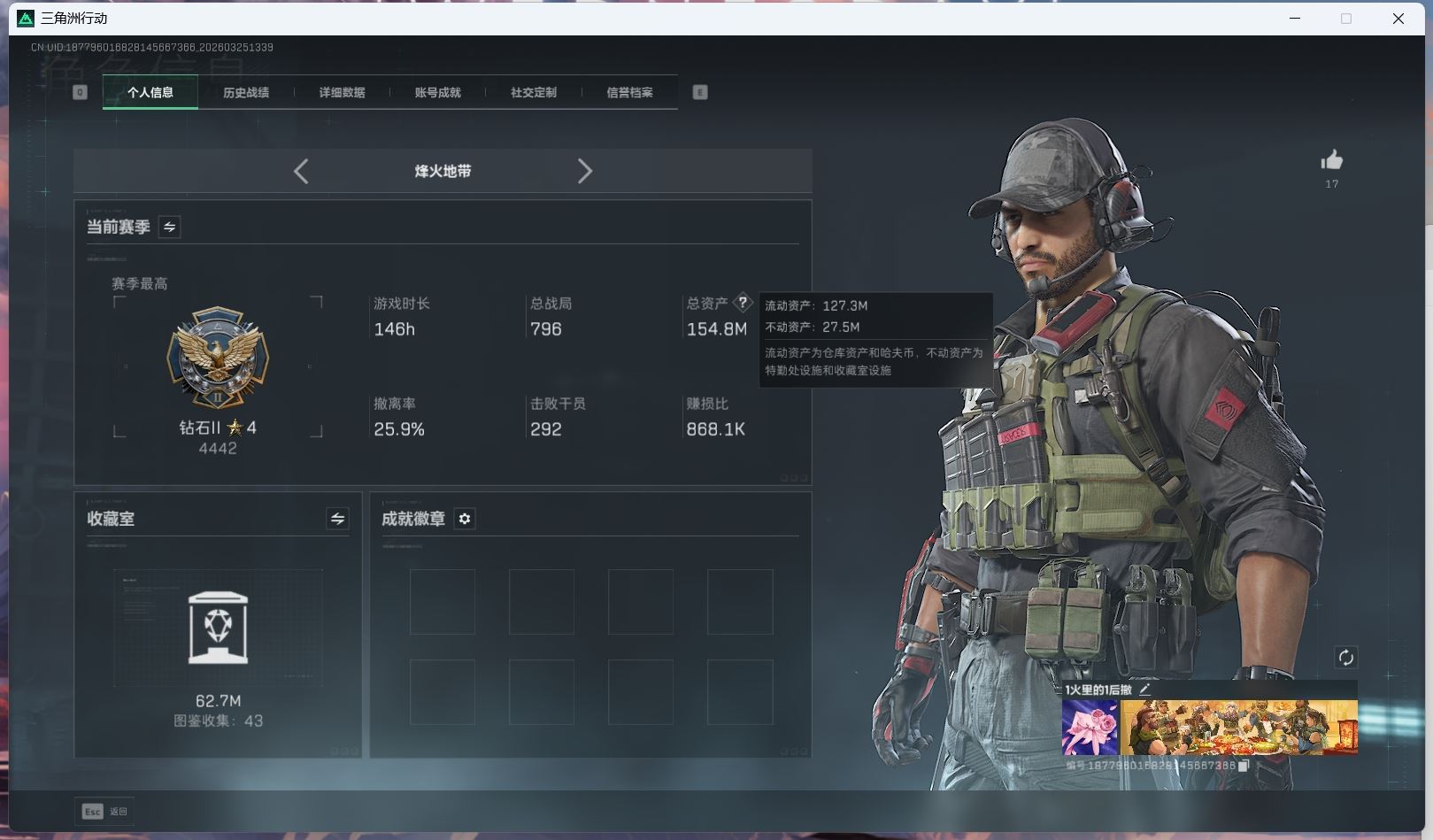Open the 详细数据 tab
Image resolution: width=1433 pixels, height=840 pixels.
[342, 92]
